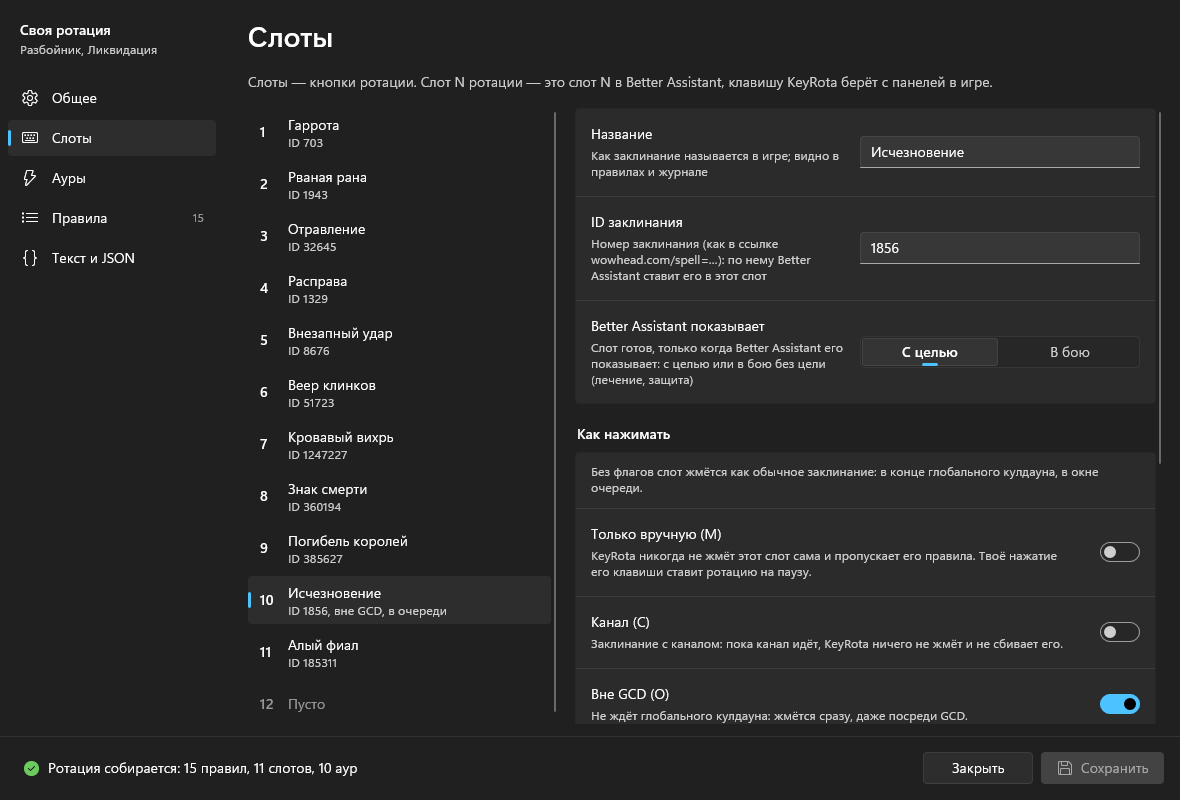Turn on the Канал (C) toggle
Viewport: 1180px width, 800px height.
[x=1120, y=631]
